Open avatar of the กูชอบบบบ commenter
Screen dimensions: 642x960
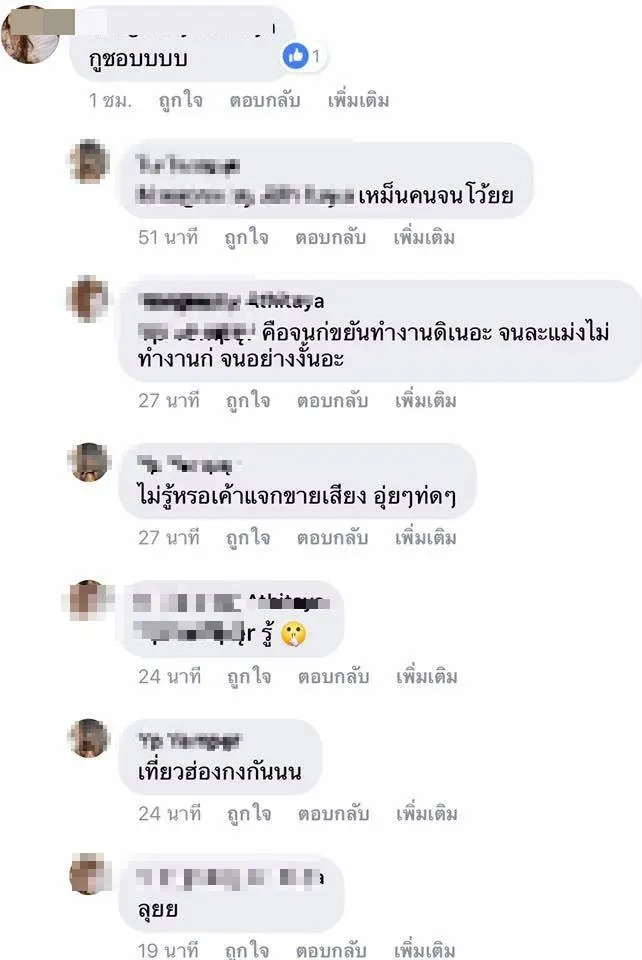point(30,35)
